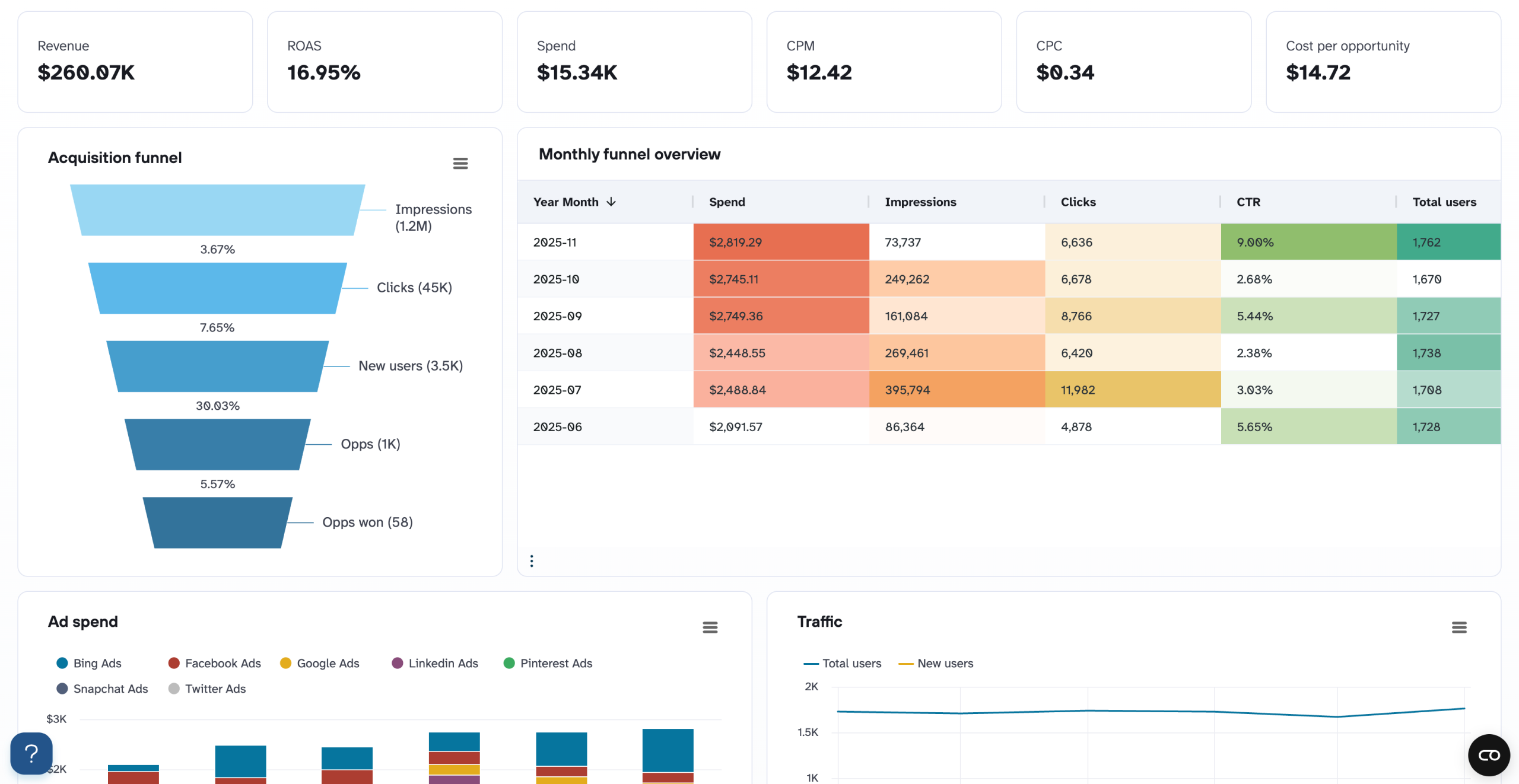The height and width of the screenshot is (784, 1519).
Task: Sort table by Spend column header
Action: [x=781, y=202]
